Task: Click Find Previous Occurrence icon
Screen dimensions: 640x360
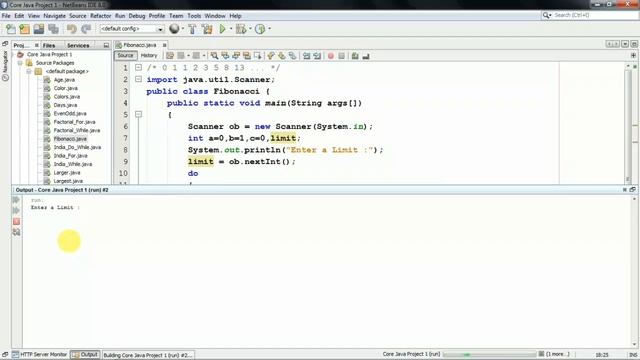Action: [225, 56]
